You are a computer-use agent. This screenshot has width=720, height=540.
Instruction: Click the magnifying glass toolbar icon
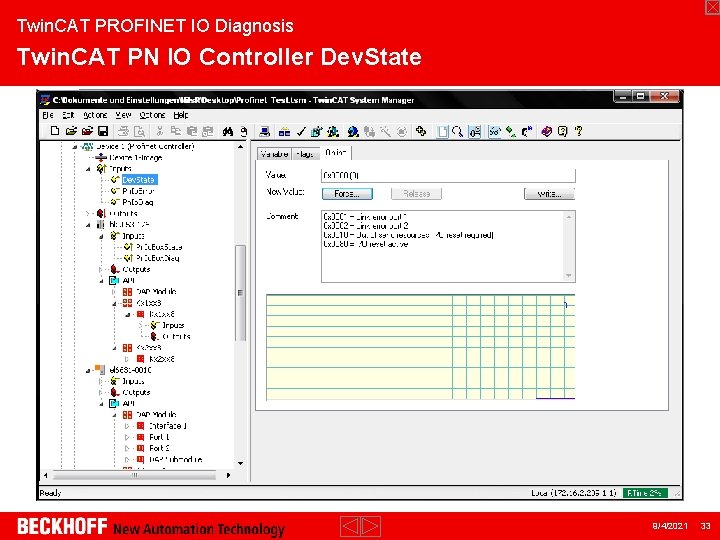pyautogui.click(x=457, y=132)
